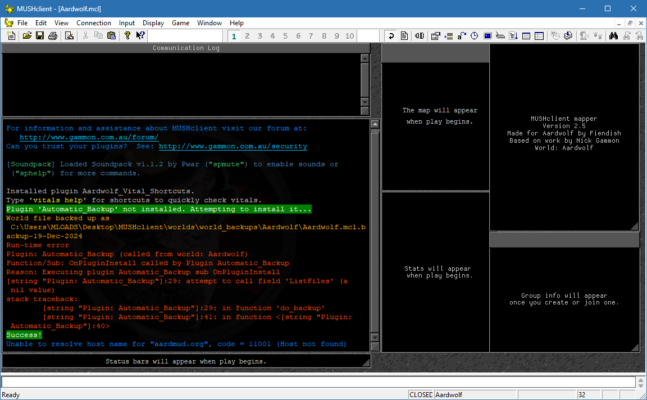Open the Connection menu
Screen dimensions: 647x400
pos(94,22)
